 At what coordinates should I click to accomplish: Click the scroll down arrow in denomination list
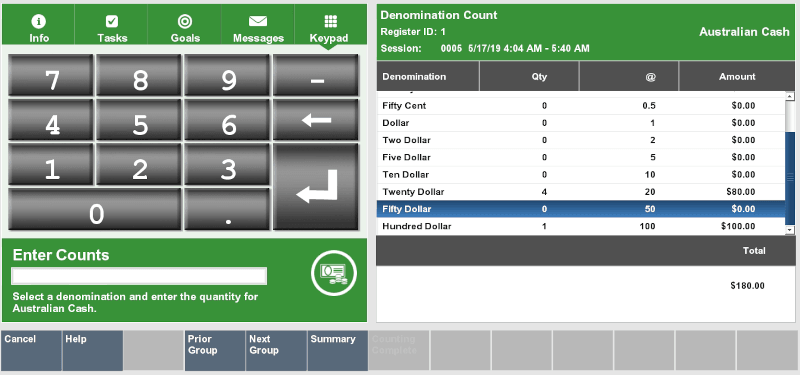[x=790, y=231]
